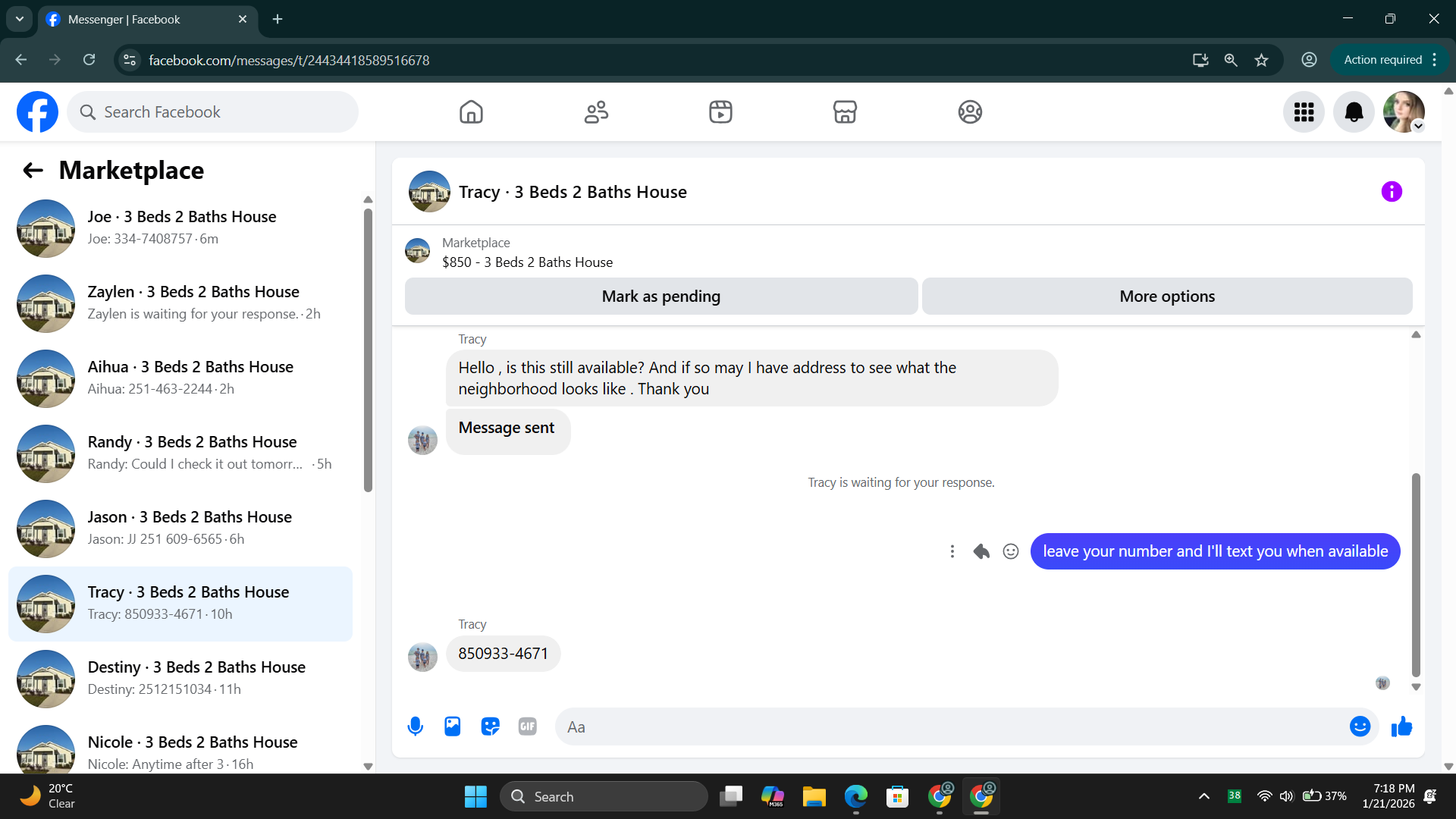Open conversation information purple icon

pyautogui.click(x=1392, y=192)
